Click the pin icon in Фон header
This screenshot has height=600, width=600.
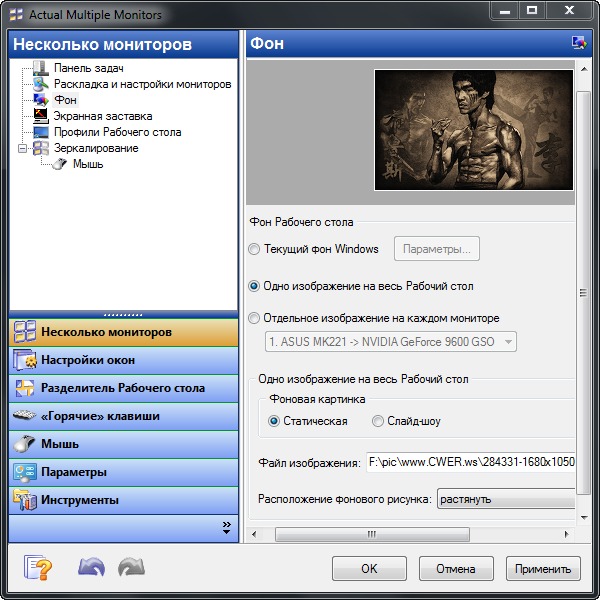click(x=577, y=43)
